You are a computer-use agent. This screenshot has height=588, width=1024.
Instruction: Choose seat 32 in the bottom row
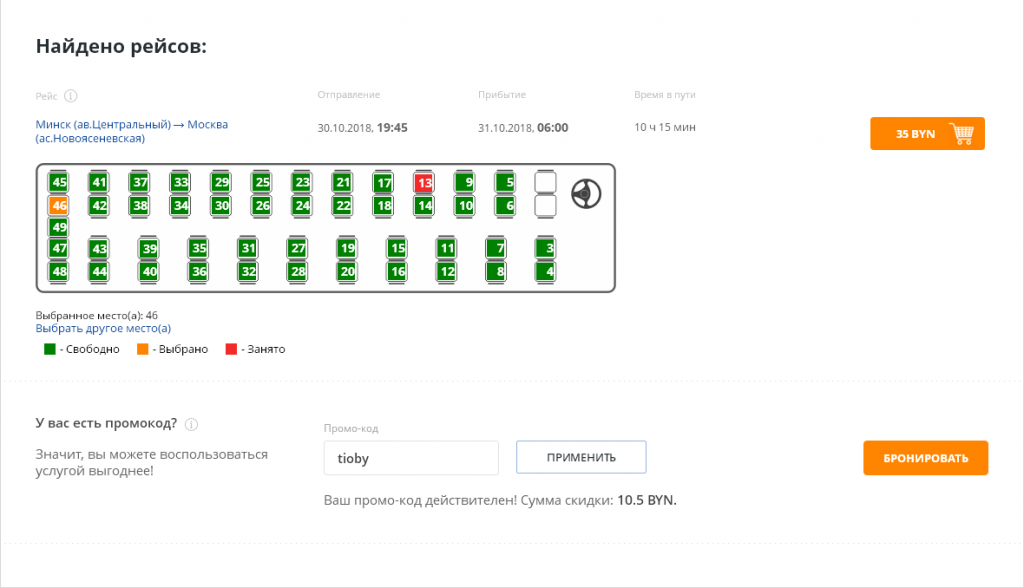click(x=248, y=271)
